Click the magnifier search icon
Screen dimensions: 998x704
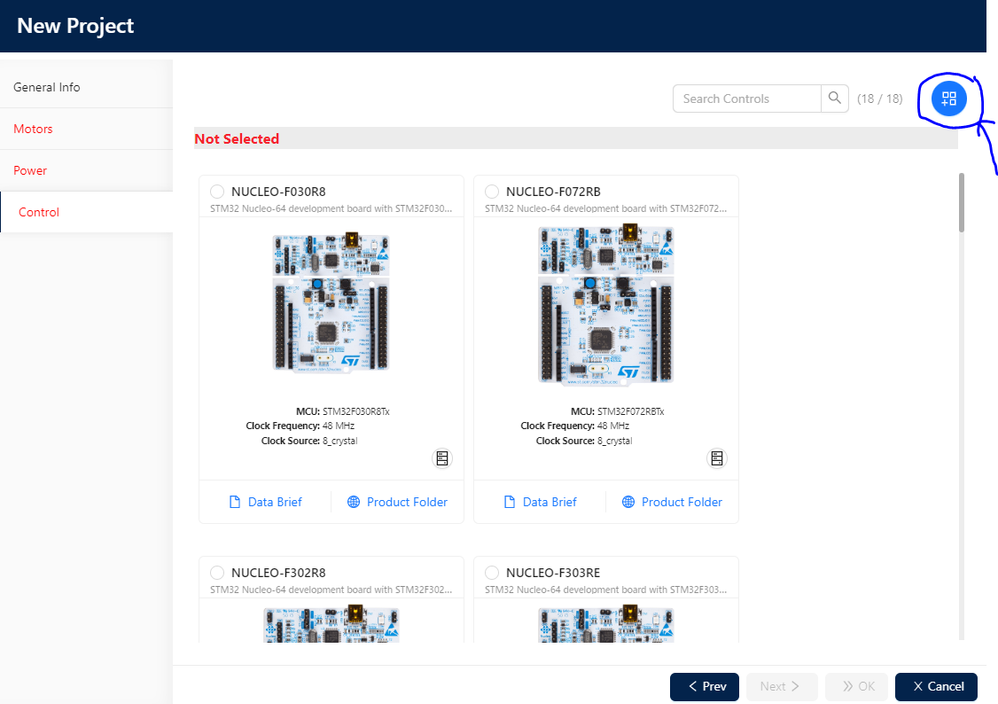click(x=834, y=99)
